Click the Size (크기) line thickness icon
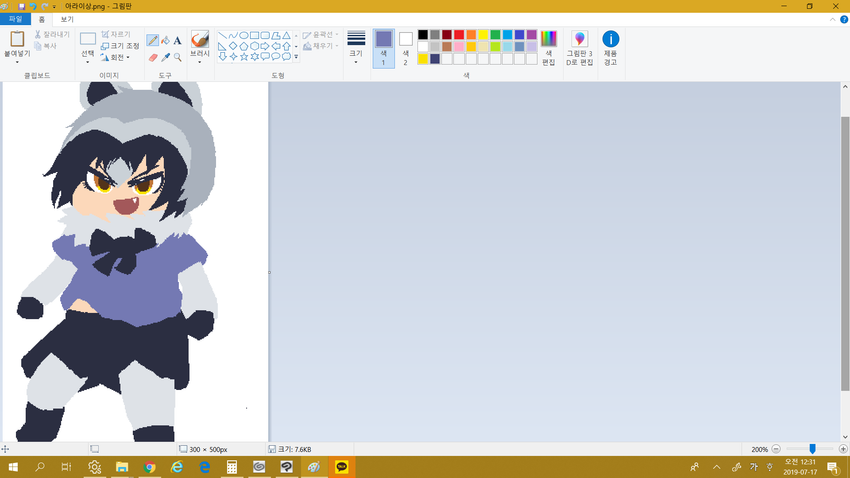The height and width of the screenshot is (478, 850). coord(356,38)
